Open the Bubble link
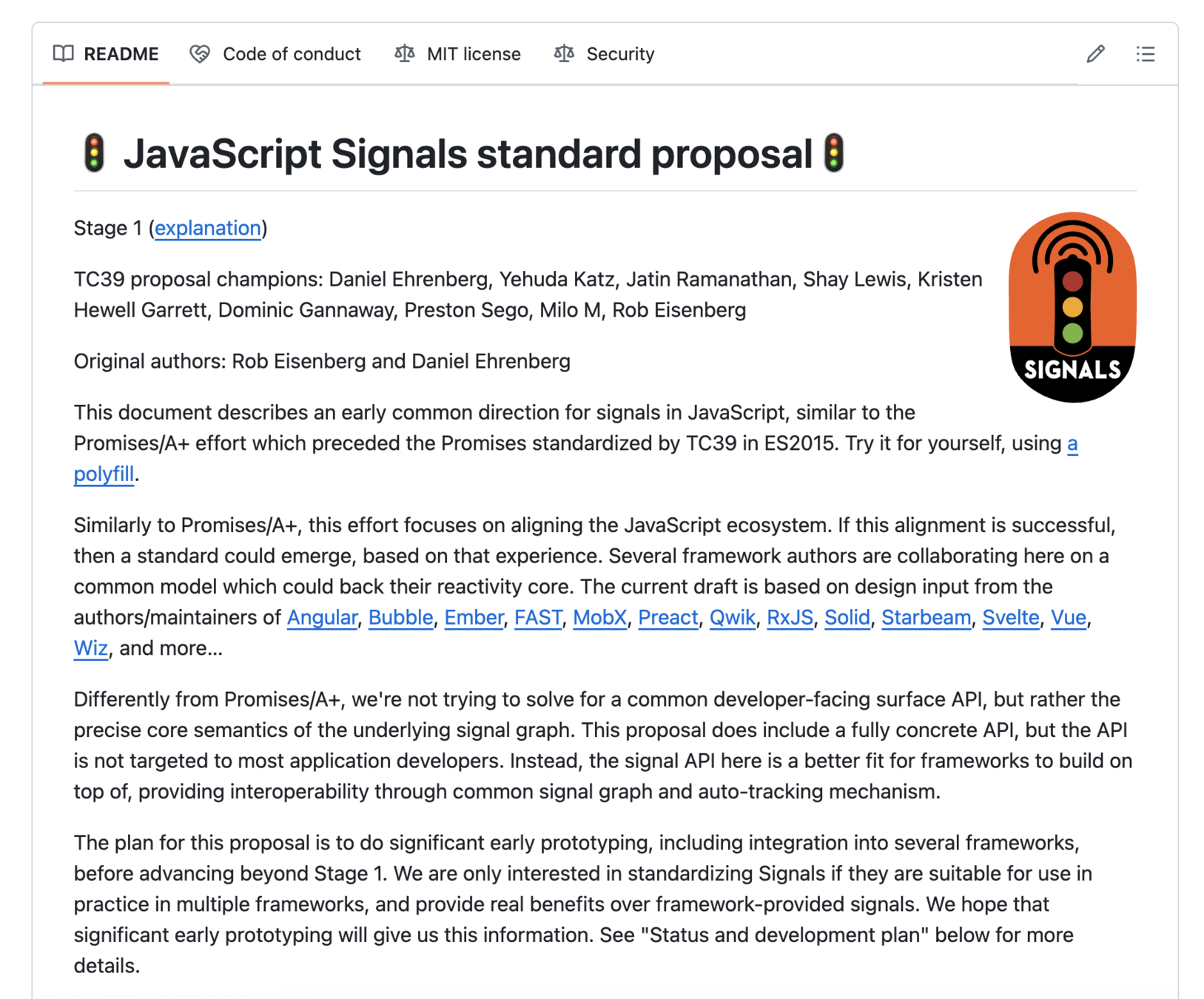1204x999 pixels. [x=400, y=617]
